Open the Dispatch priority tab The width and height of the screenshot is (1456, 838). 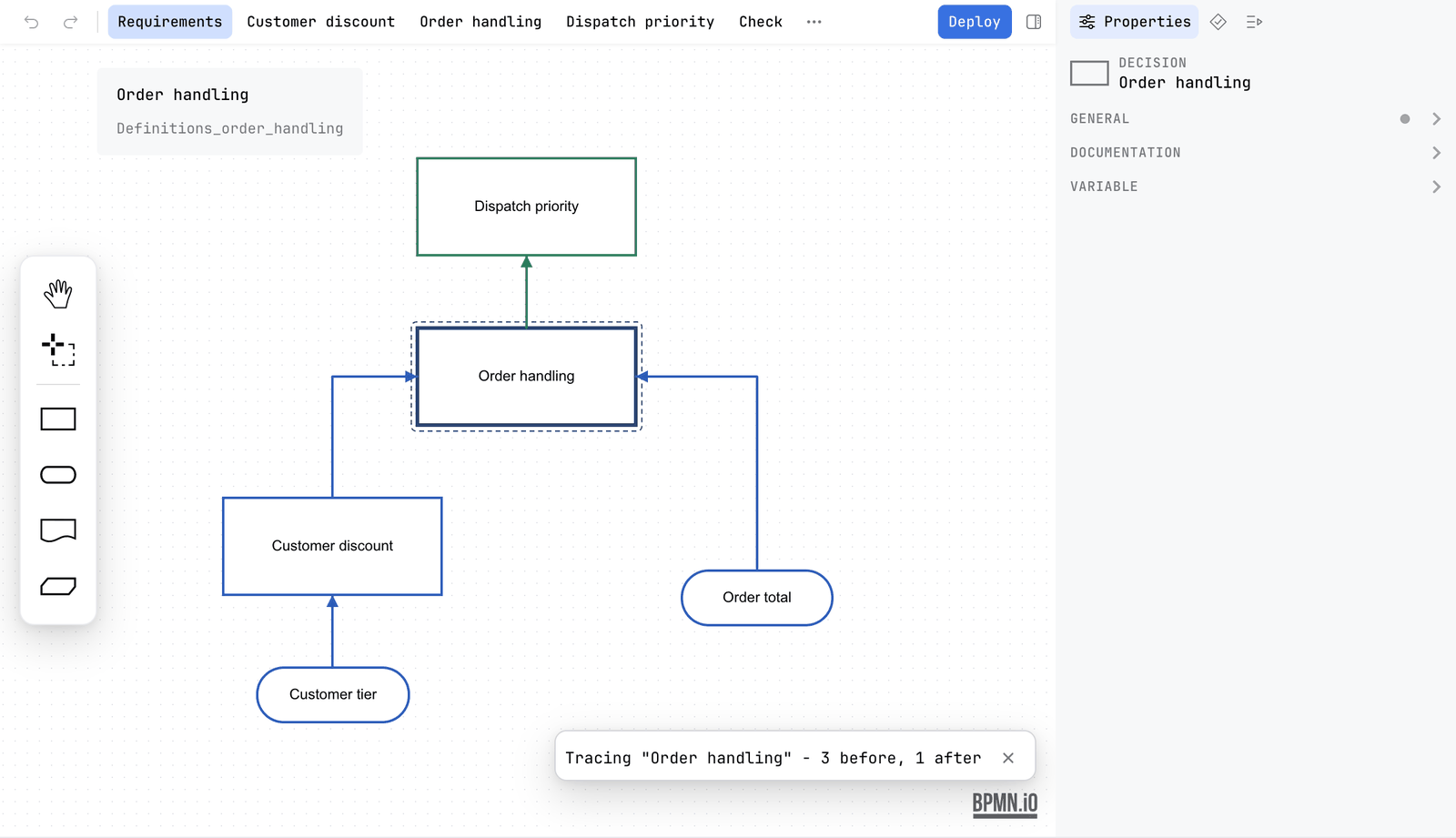(x=640, y=22)
